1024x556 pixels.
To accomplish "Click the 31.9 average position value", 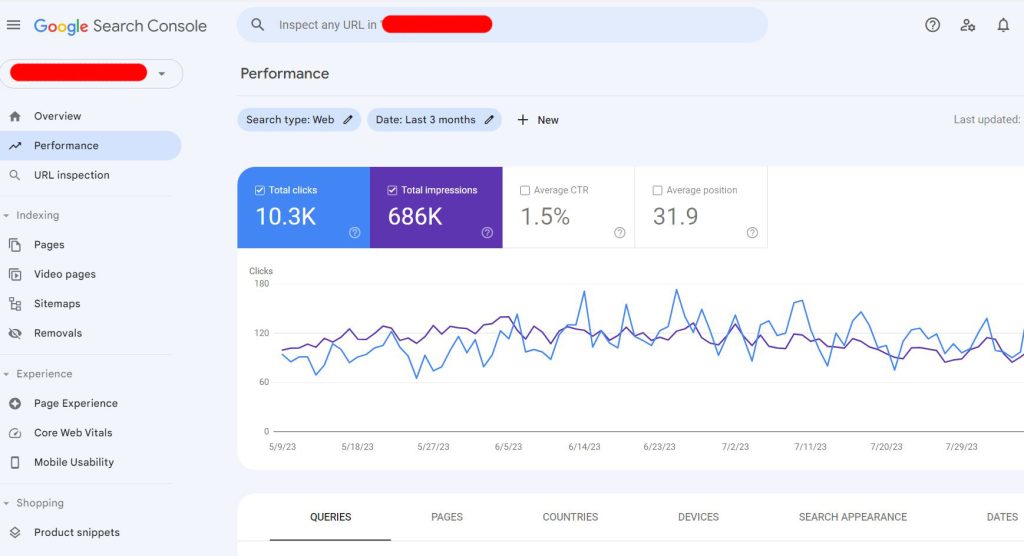I will 675,216.
